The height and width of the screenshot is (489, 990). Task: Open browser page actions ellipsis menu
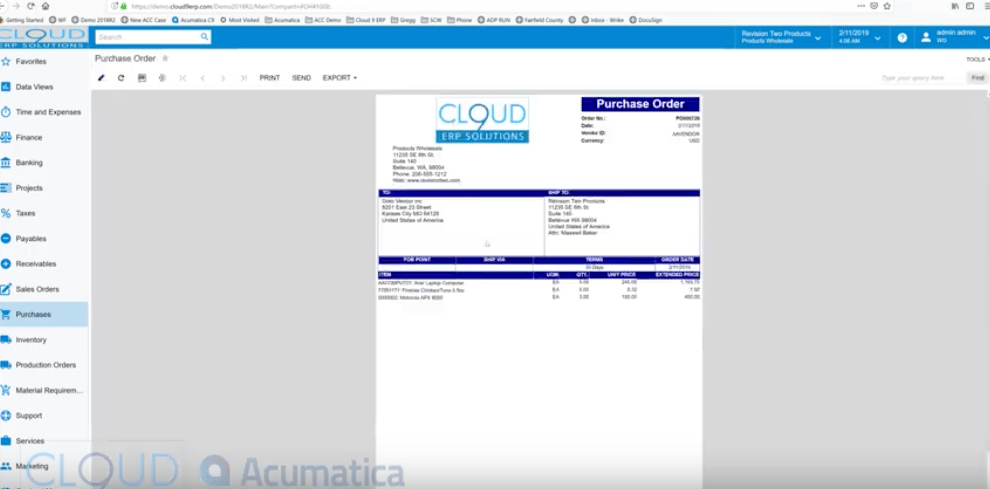click(x=861, y=6)
